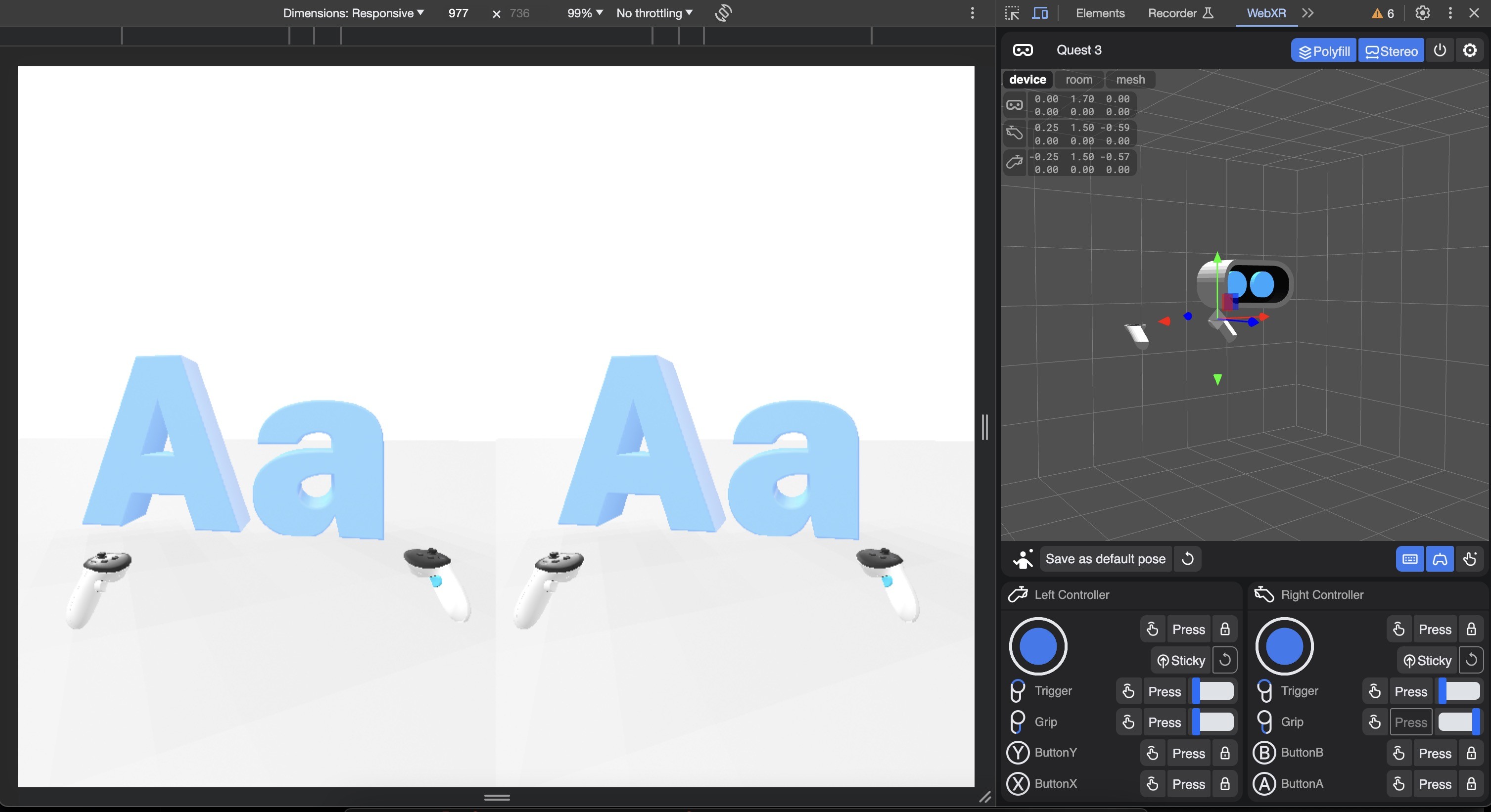Click Press for left thumbstick
1491x812 pixels.
click(x=1188, y=629)
